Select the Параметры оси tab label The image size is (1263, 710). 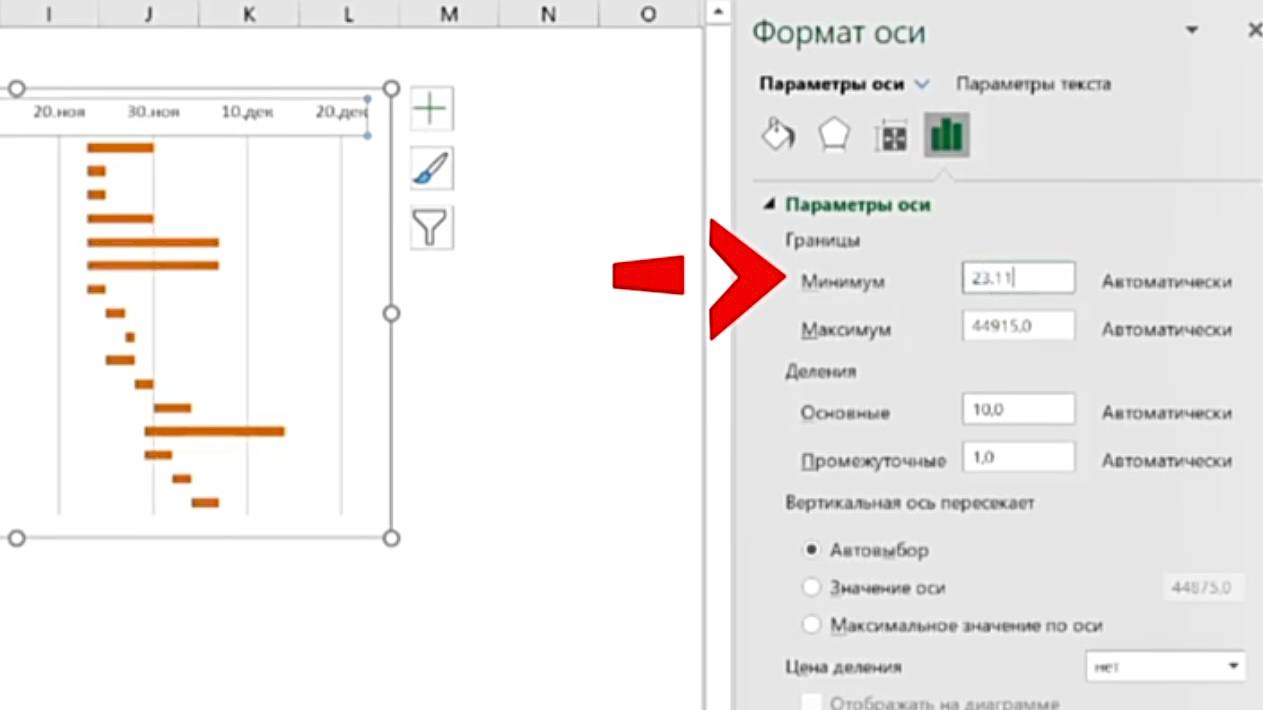tap(832, 84)
